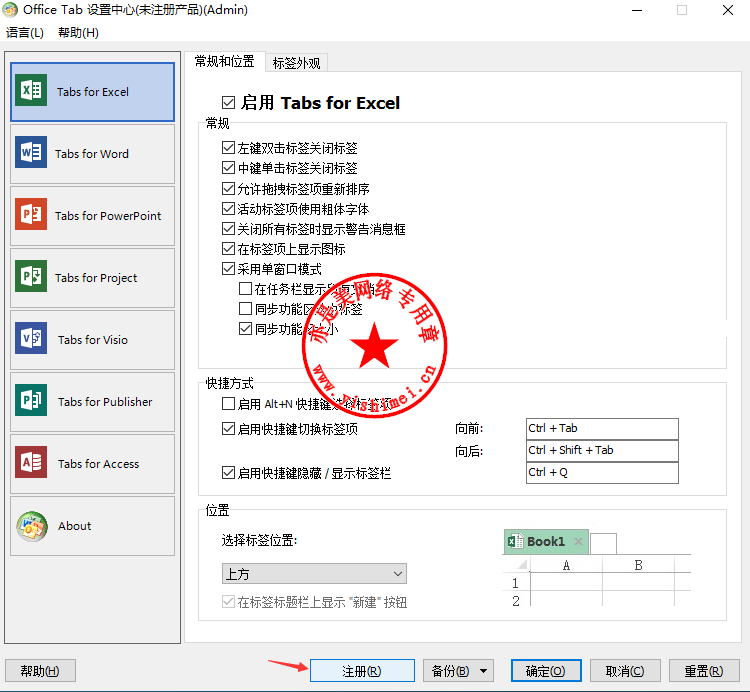Click the 帮助(H) button at bottom left
This screenshot has height=692, width=750.
[40, 671]
